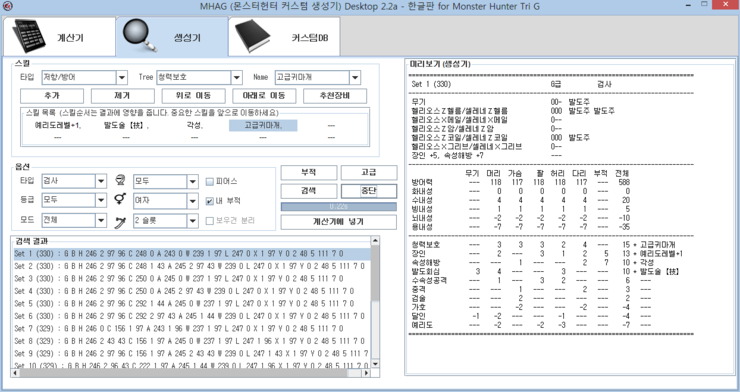The height and width of the screenshot is (392, 740).
Task: Toggle the 피어스 checkbox
Action: tap(210, 182)
